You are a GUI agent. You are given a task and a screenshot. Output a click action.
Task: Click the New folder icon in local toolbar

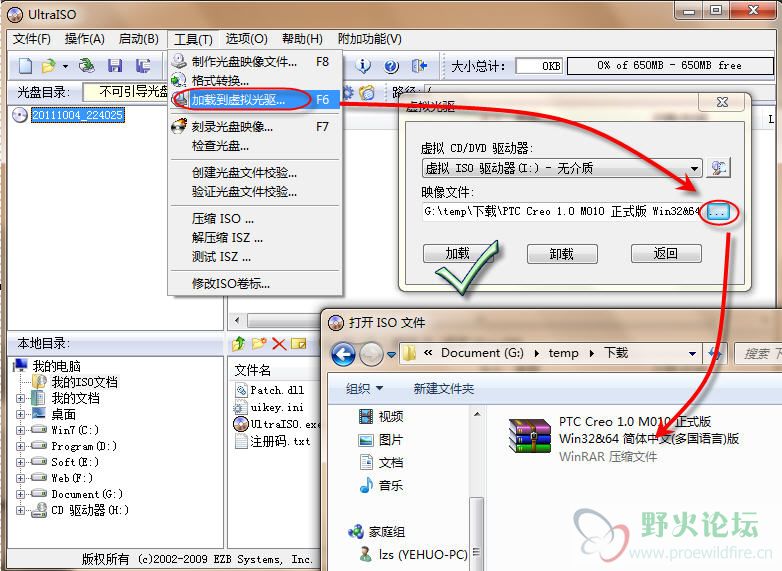259,344
